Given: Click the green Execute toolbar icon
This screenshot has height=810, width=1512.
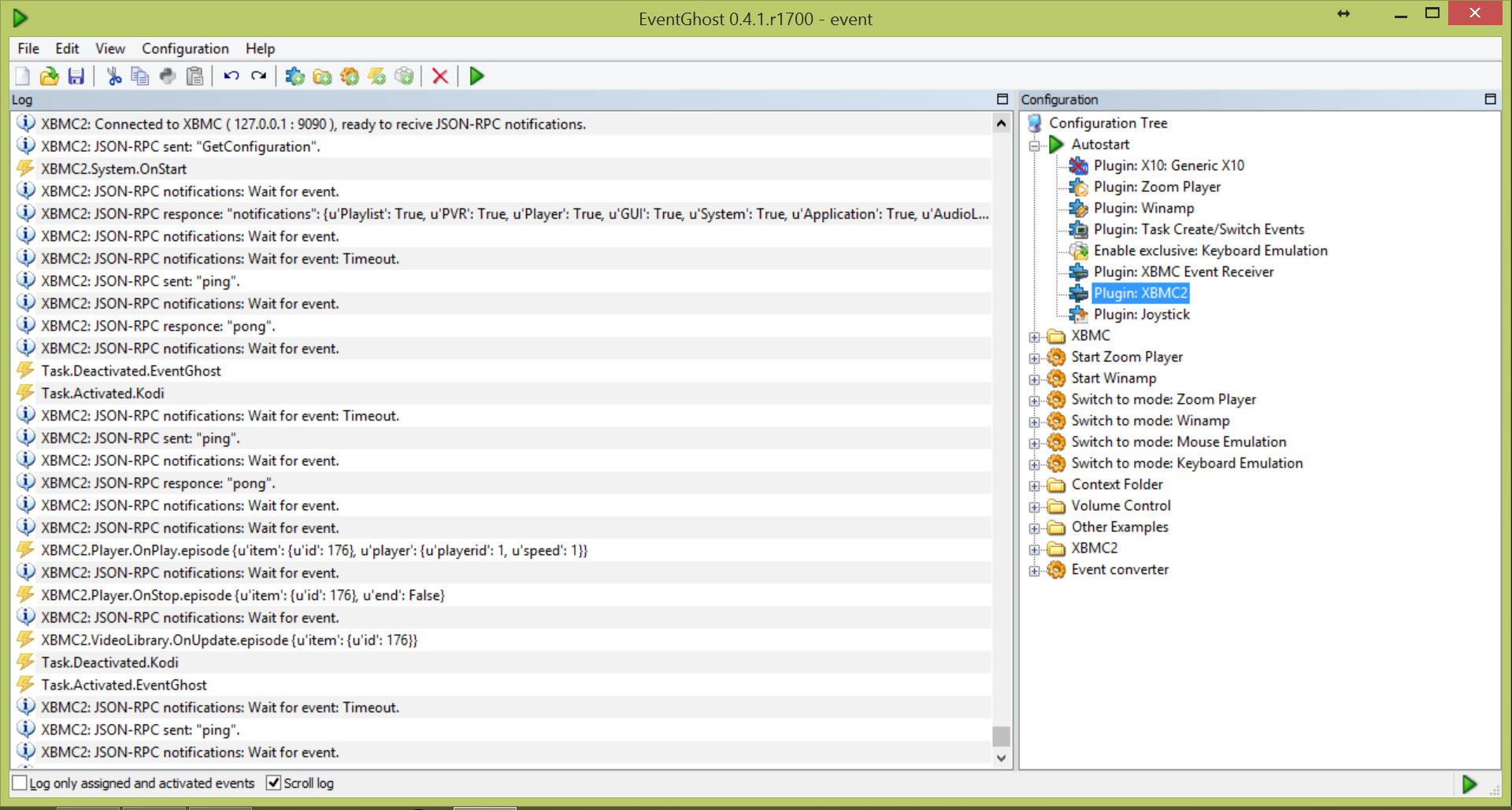Looking at the screenshot, I should pyautogui.click(x=476, y=76).
